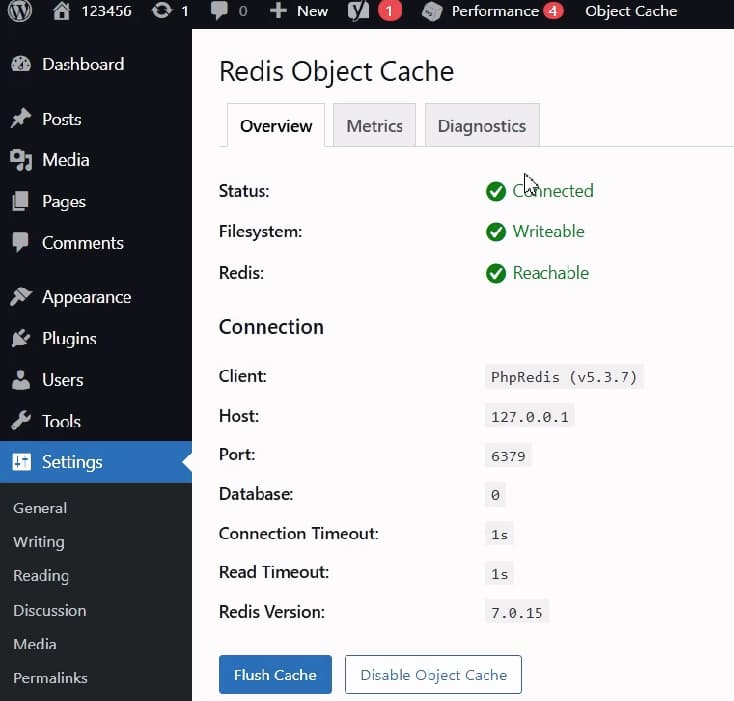Click the plus New icon
734x701 pixels.
[278, 11]
